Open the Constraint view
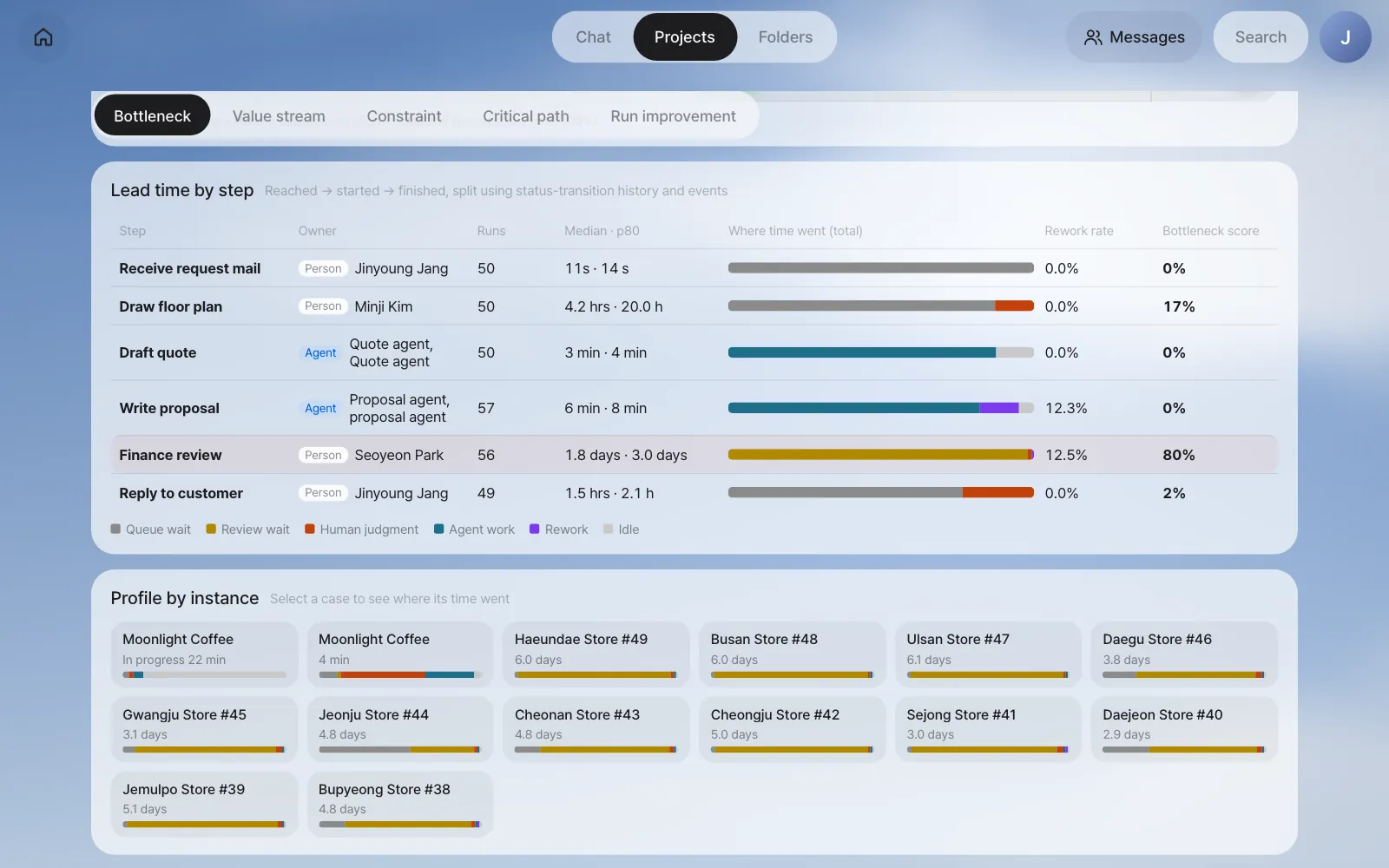 404,115
